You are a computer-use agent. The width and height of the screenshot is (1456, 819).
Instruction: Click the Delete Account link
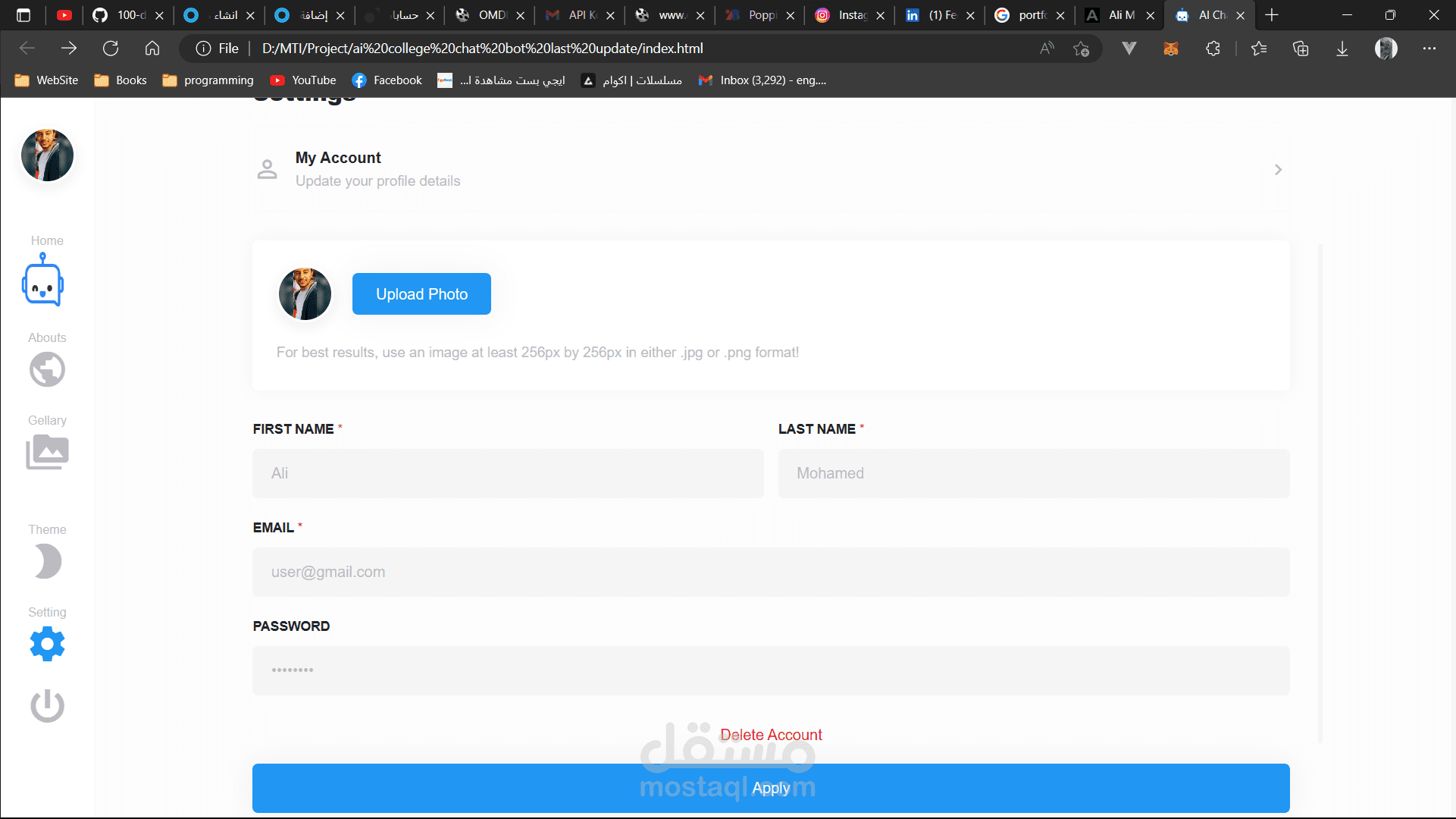(x=771, y=735)
